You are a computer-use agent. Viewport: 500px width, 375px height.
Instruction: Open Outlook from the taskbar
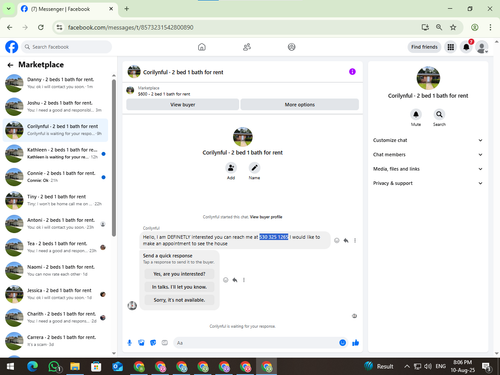coord(118,367)
